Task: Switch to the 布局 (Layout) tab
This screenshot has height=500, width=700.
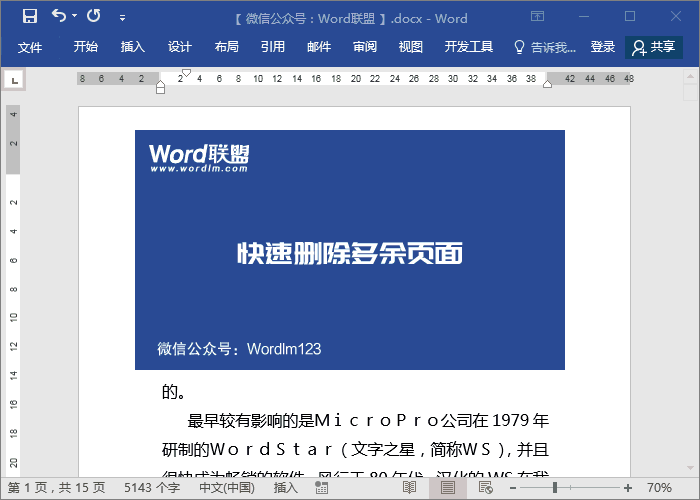Action: (226, 46)
